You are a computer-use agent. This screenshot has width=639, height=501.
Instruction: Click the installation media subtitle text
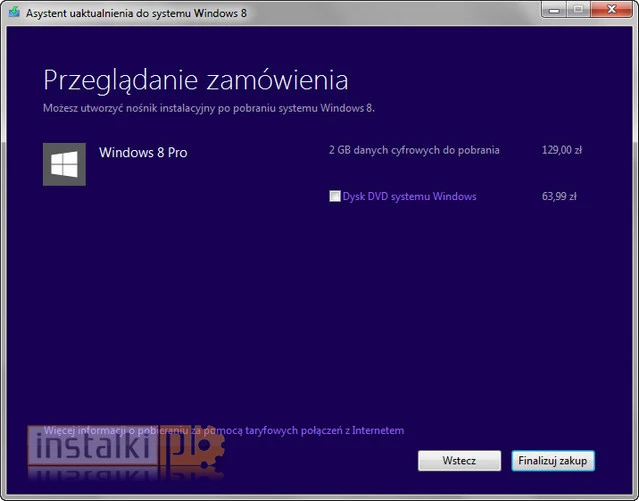click(x=208, y=107)
